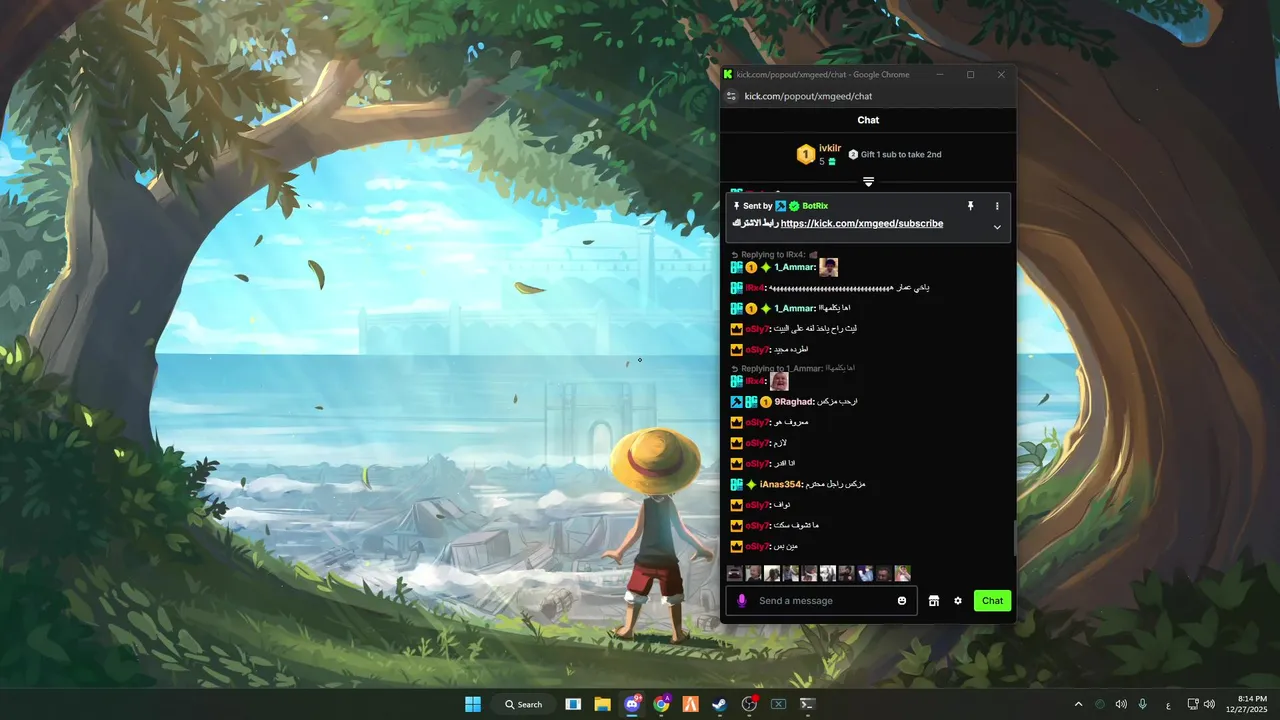The width and height of the screenshot is (1280, 720).
Task: Click the leaderboard rank 1 gold badge
Action: (806, 154)
